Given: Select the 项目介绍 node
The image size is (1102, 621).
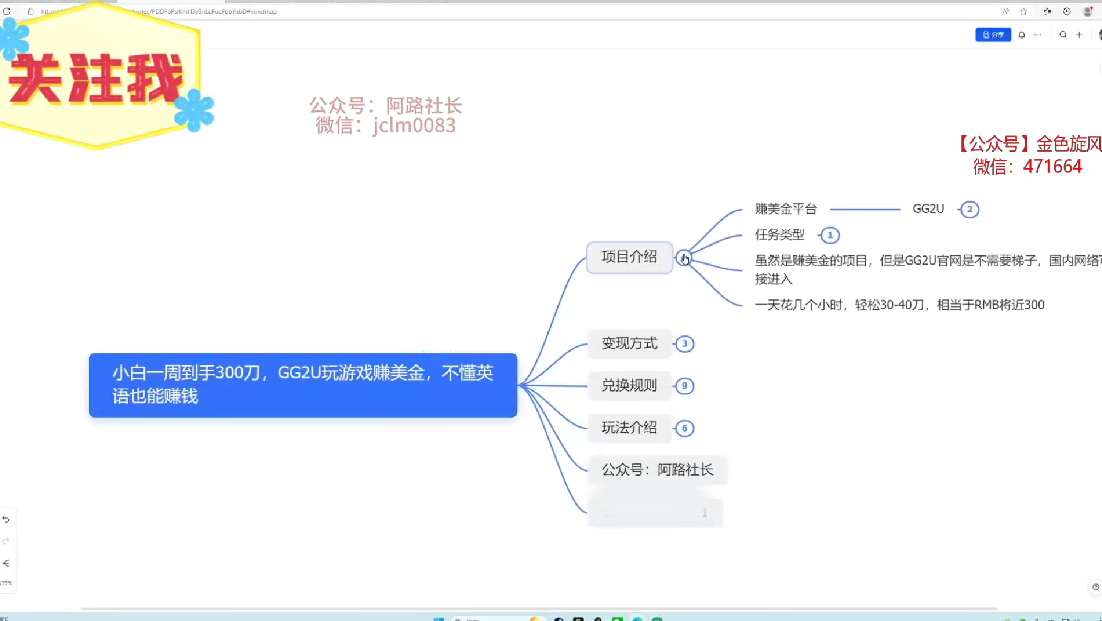Looking at the screenshot, I should tap(630, 257).
